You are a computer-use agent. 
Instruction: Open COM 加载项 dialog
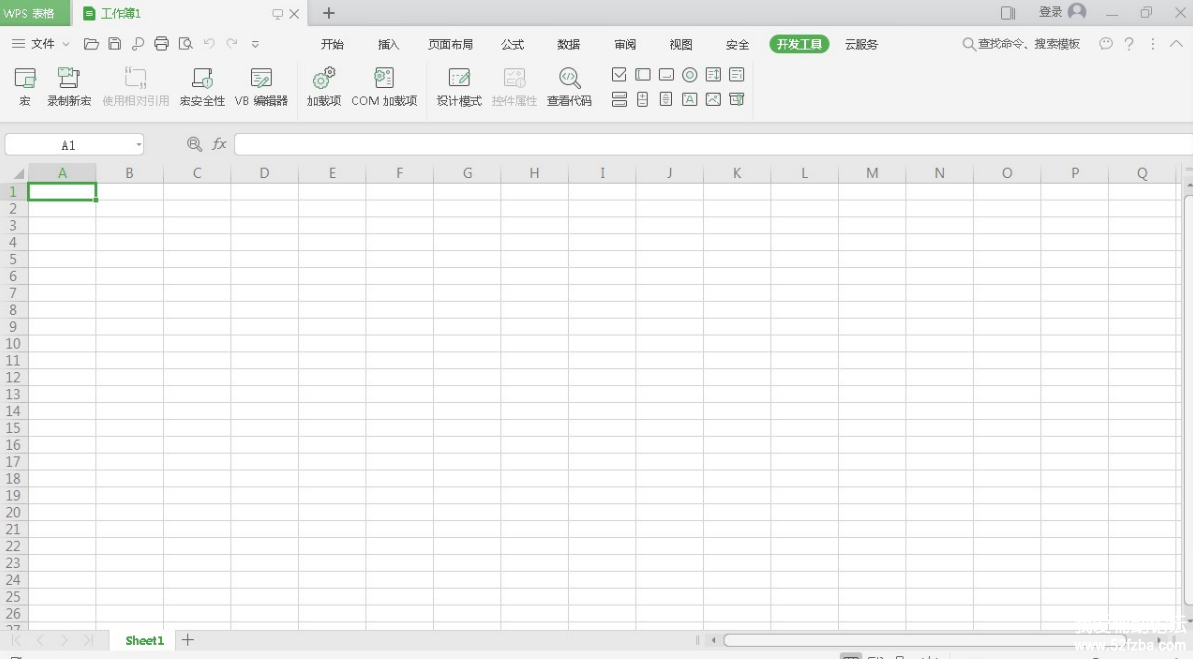click(384, 87)
